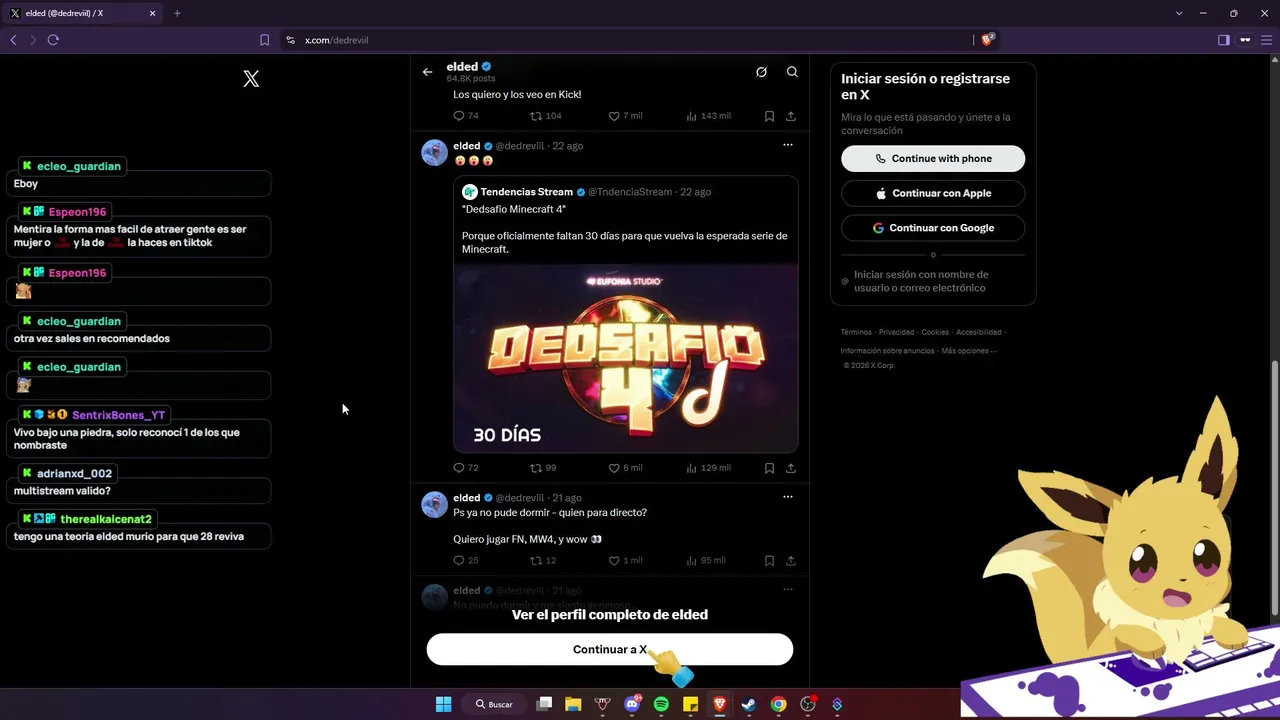Reply to the post with 25 comments

coord(466,561)
